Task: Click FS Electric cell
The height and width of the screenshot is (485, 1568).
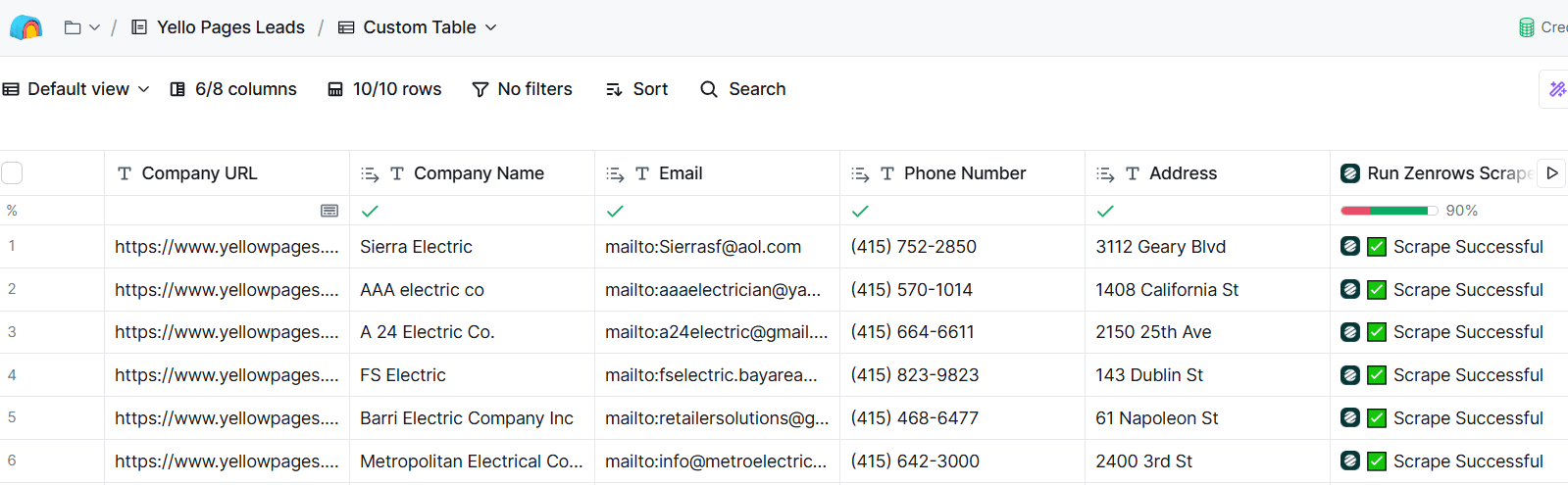Action: pyautogui.click(x=472, y=375)
